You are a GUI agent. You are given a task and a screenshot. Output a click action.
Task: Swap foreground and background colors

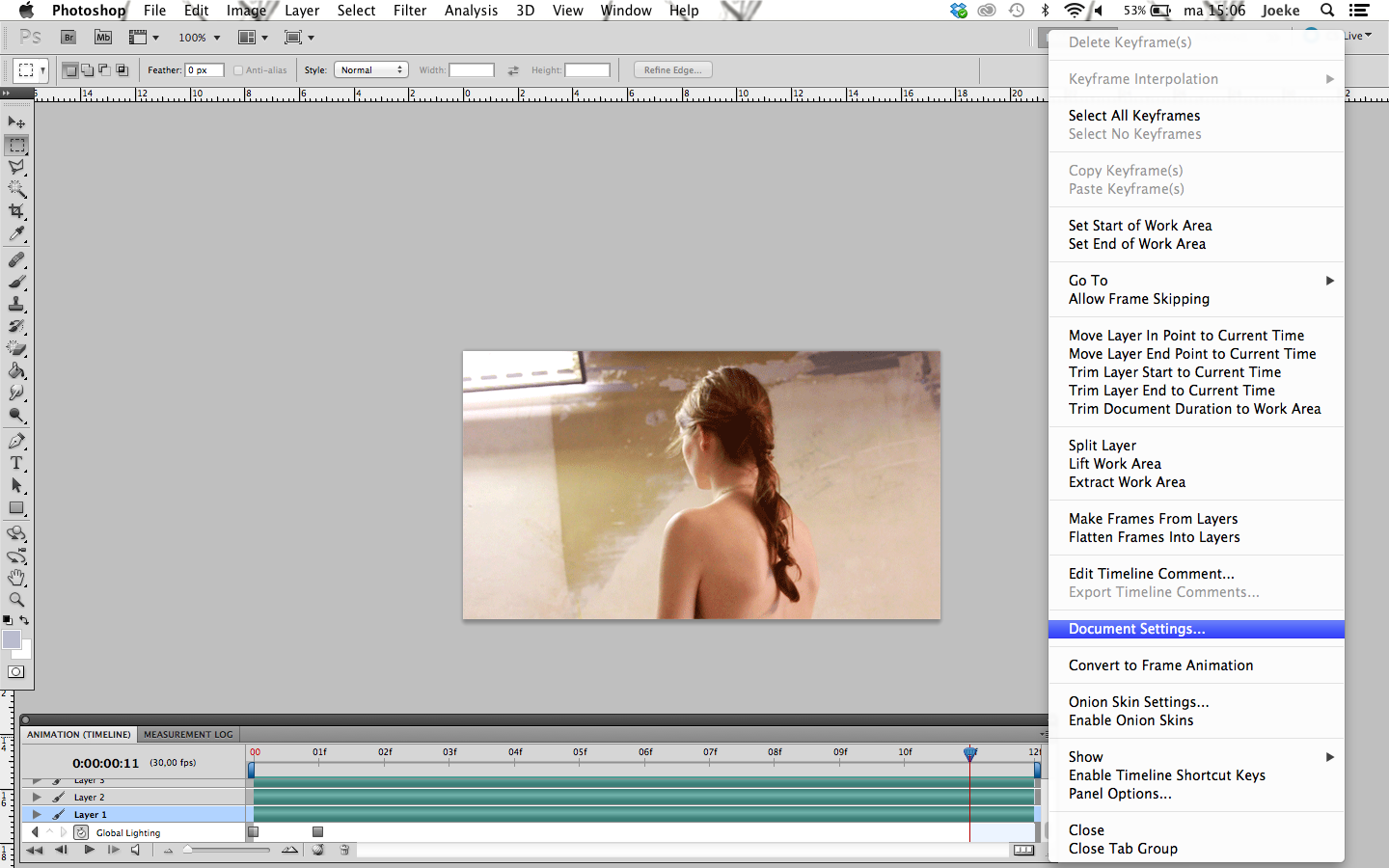coord(25,620)
